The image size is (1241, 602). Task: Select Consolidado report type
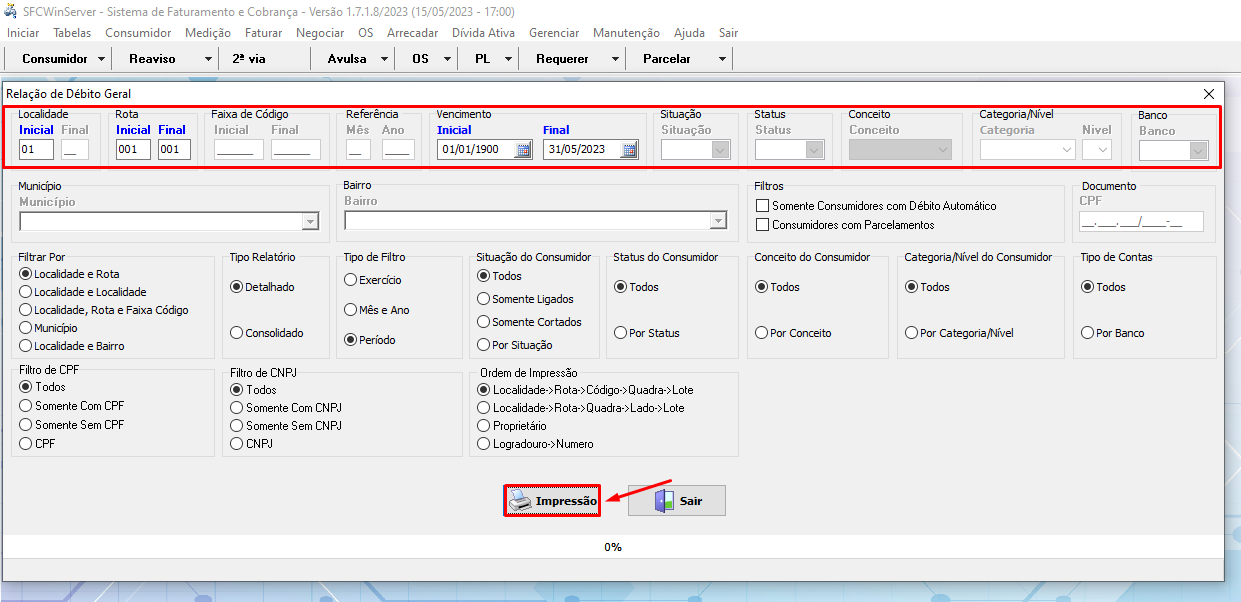(x=237, y=333)
